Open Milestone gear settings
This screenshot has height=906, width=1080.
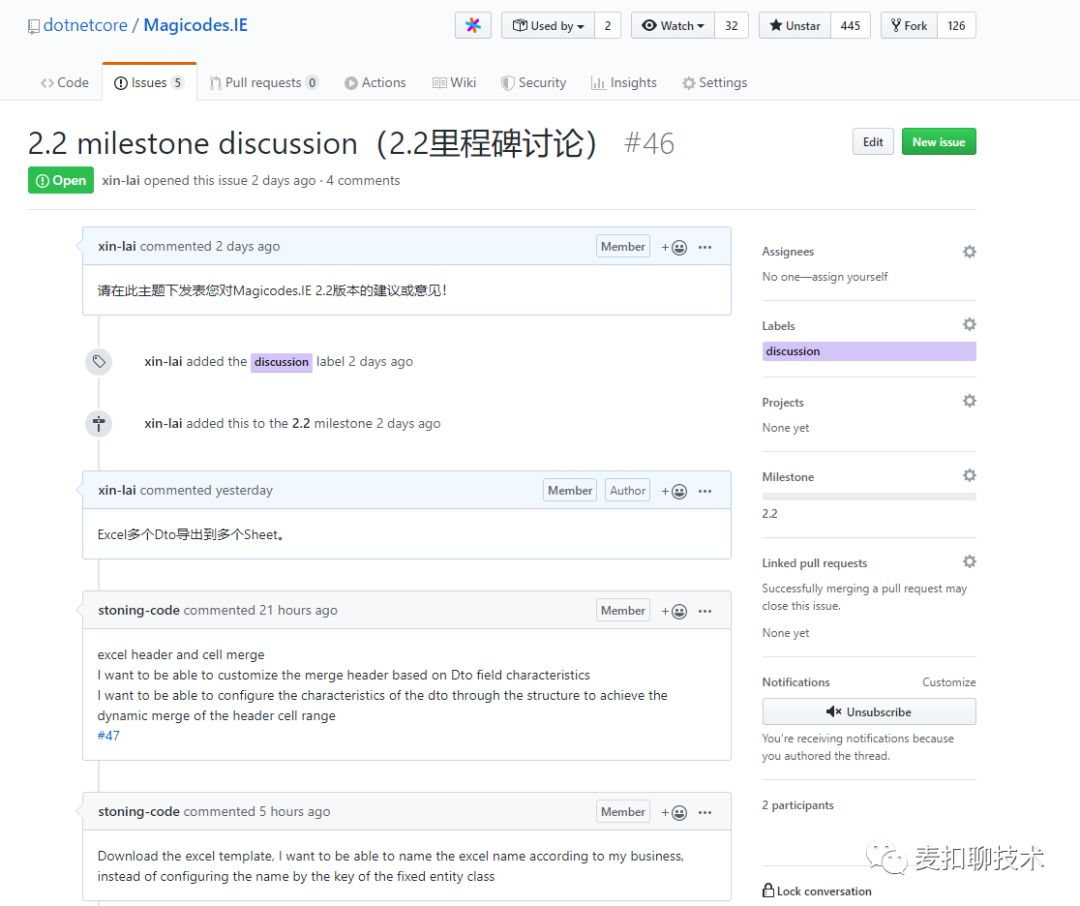pyautogui.click(x=969, y=475)
